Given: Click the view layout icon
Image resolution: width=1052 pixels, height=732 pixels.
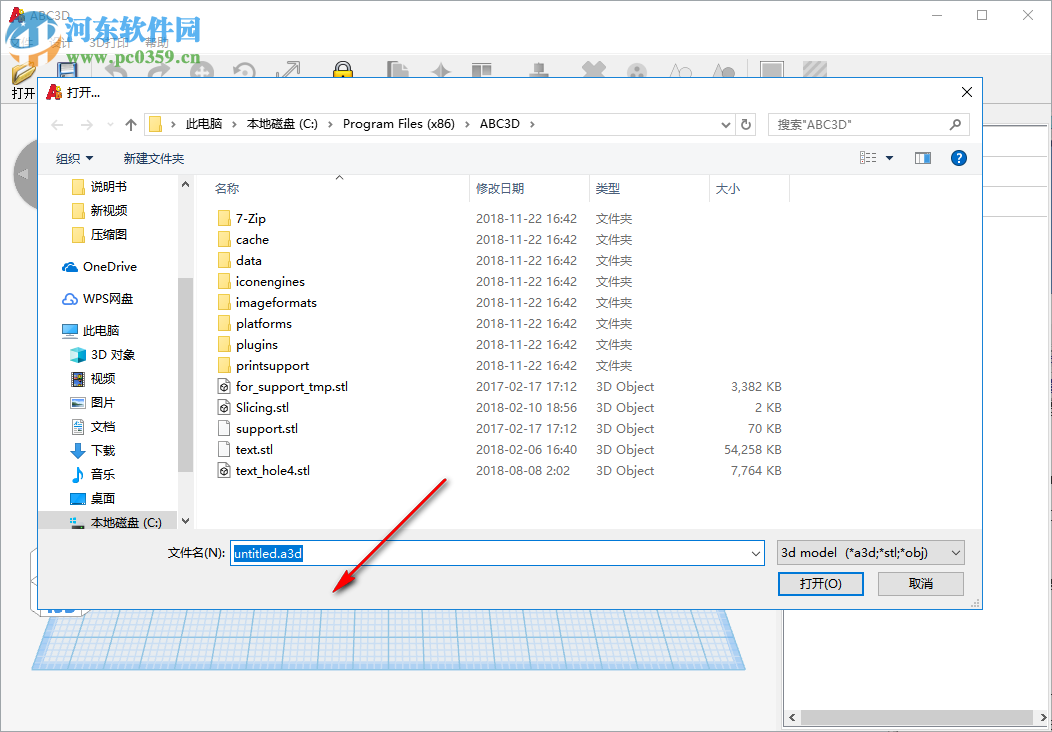Looking at the screenshot, I should (868, 158).
